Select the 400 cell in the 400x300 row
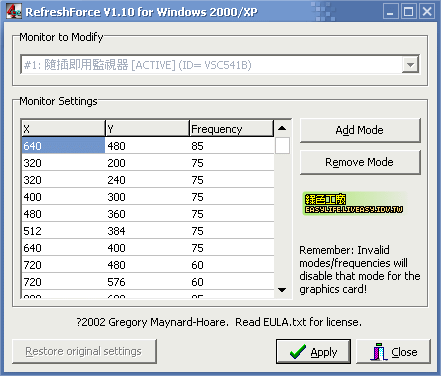The image size is (441, 376). (x=63, y=197)
